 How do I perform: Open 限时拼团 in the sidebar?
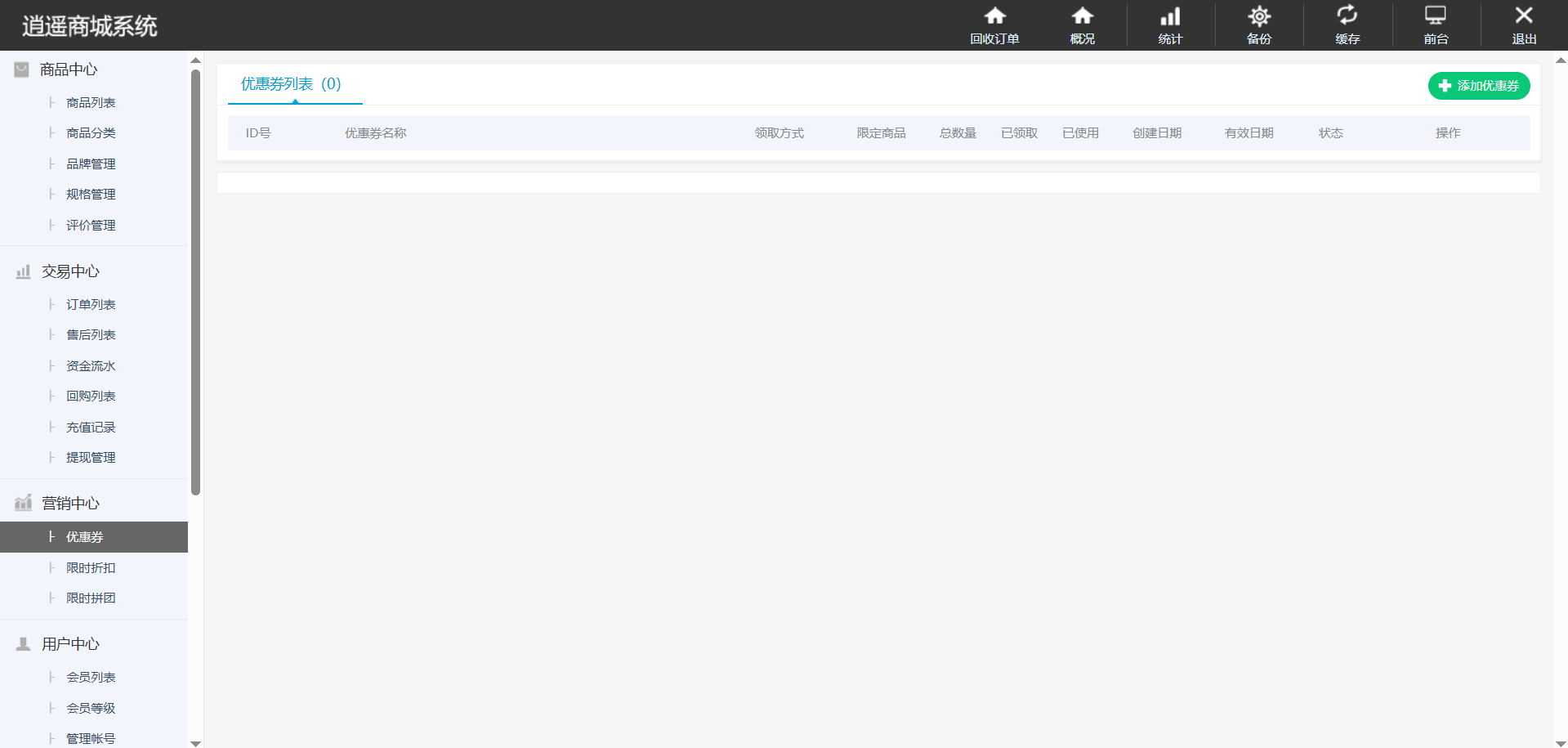tap(91, 598)
